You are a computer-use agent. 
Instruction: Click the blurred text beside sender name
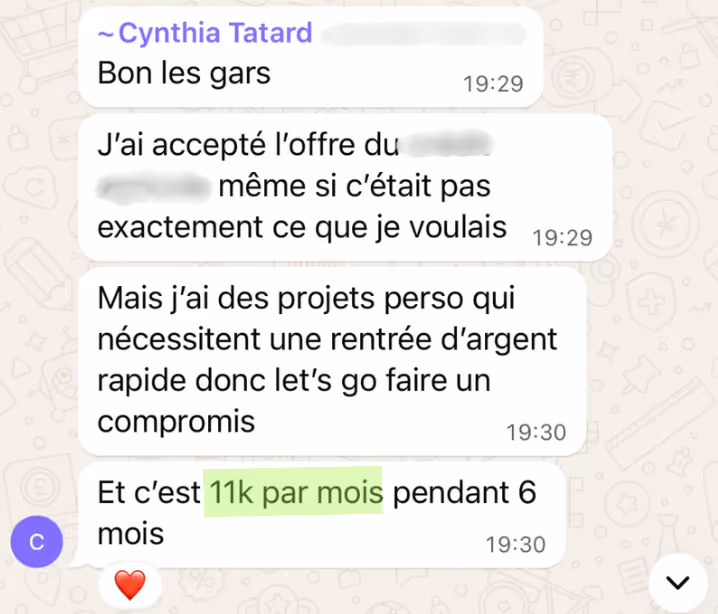tap(423, 34)
